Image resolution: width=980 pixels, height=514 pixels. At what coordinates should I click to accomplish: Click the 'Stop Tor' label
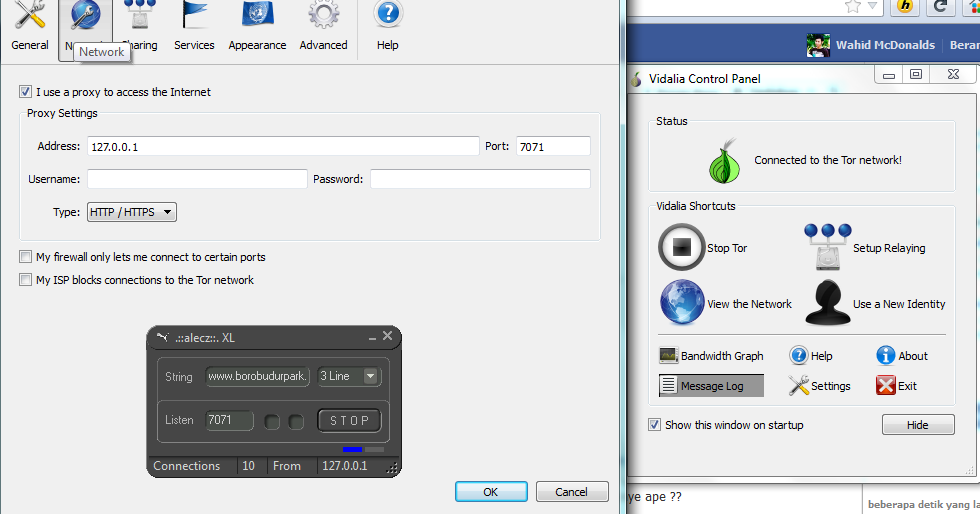(727, 248)
